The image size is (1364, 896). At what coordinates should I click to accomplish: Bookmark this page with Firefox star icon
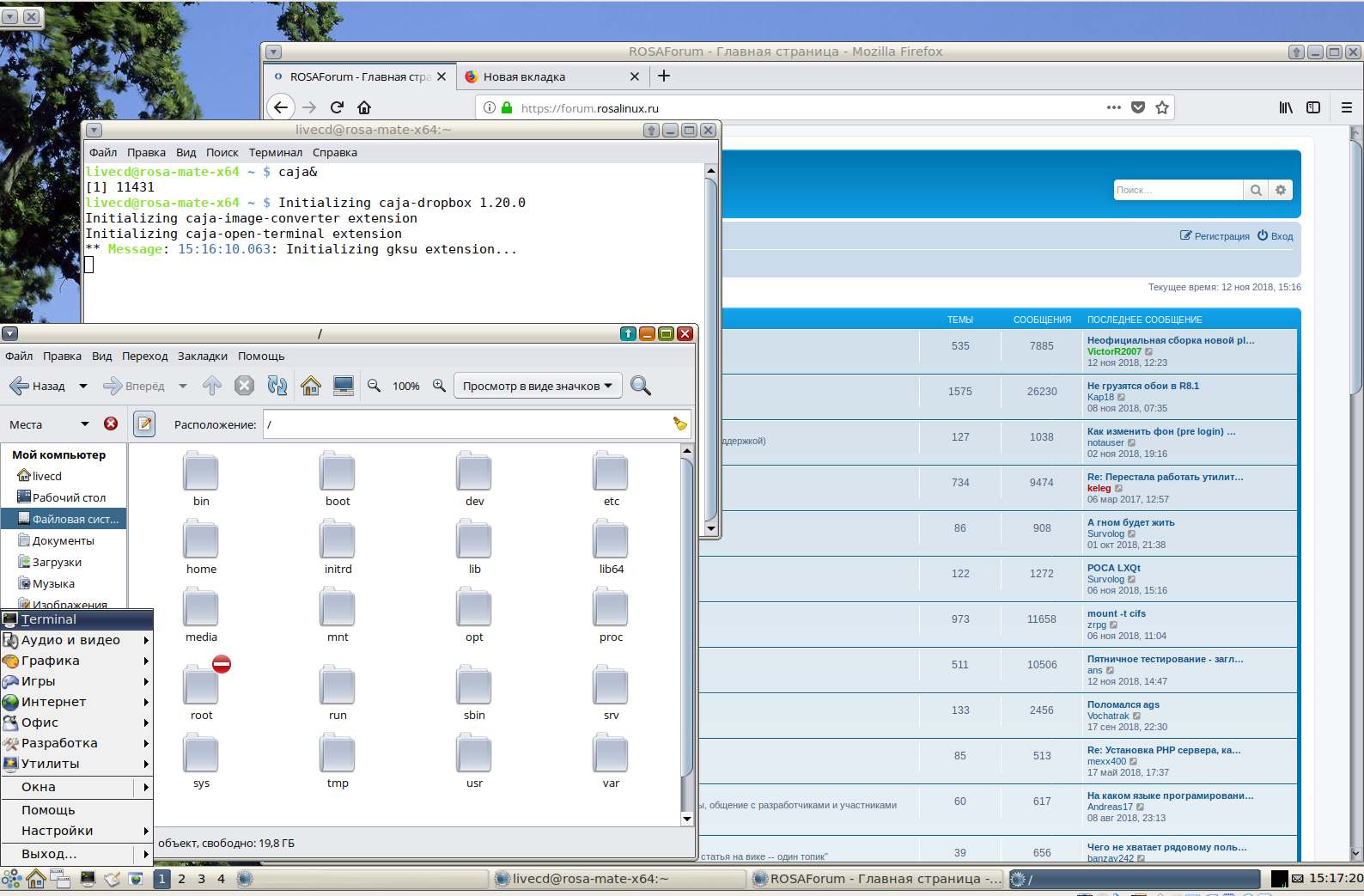(1162, 107)
